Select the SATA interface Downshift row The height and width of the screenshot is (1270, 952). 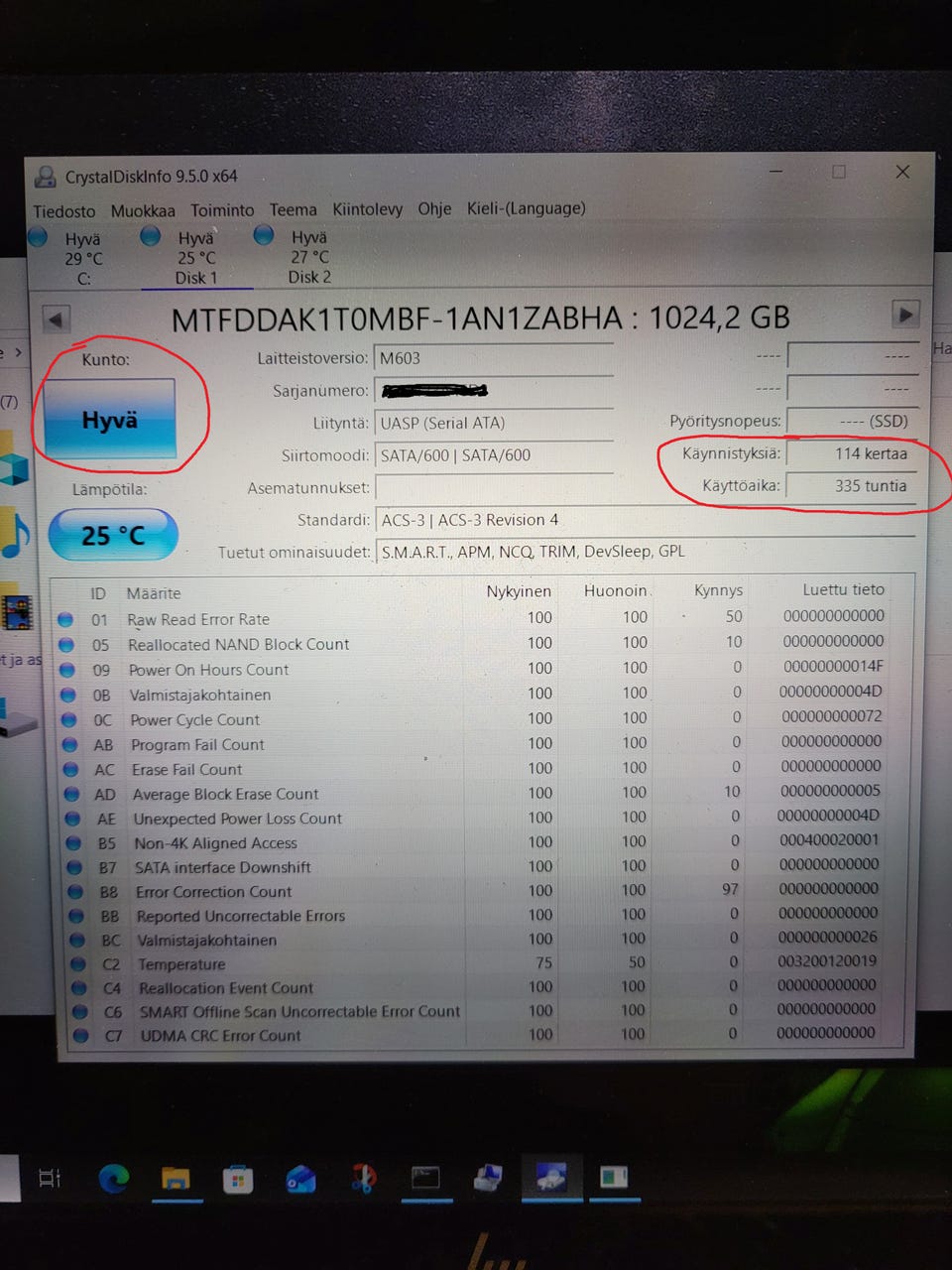[481, 866]
